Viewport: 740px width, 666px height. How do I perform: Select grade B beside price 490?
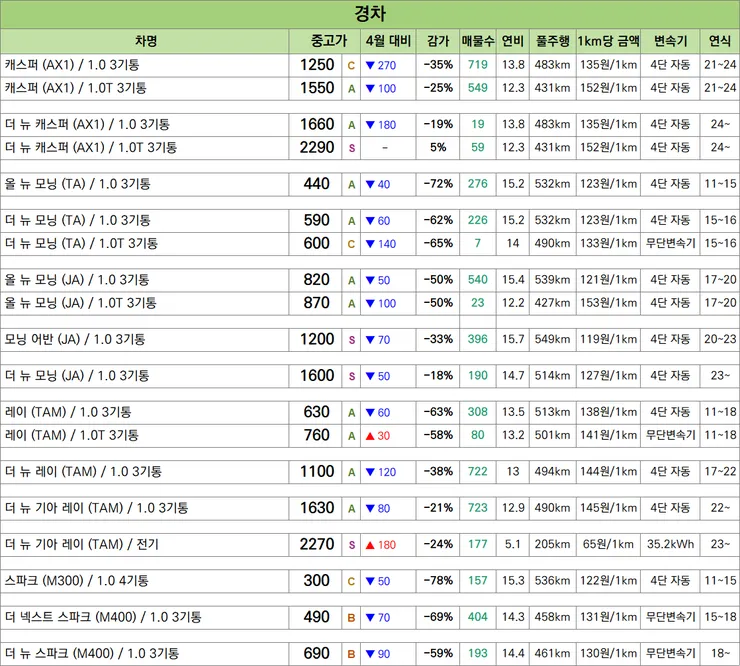351,618
